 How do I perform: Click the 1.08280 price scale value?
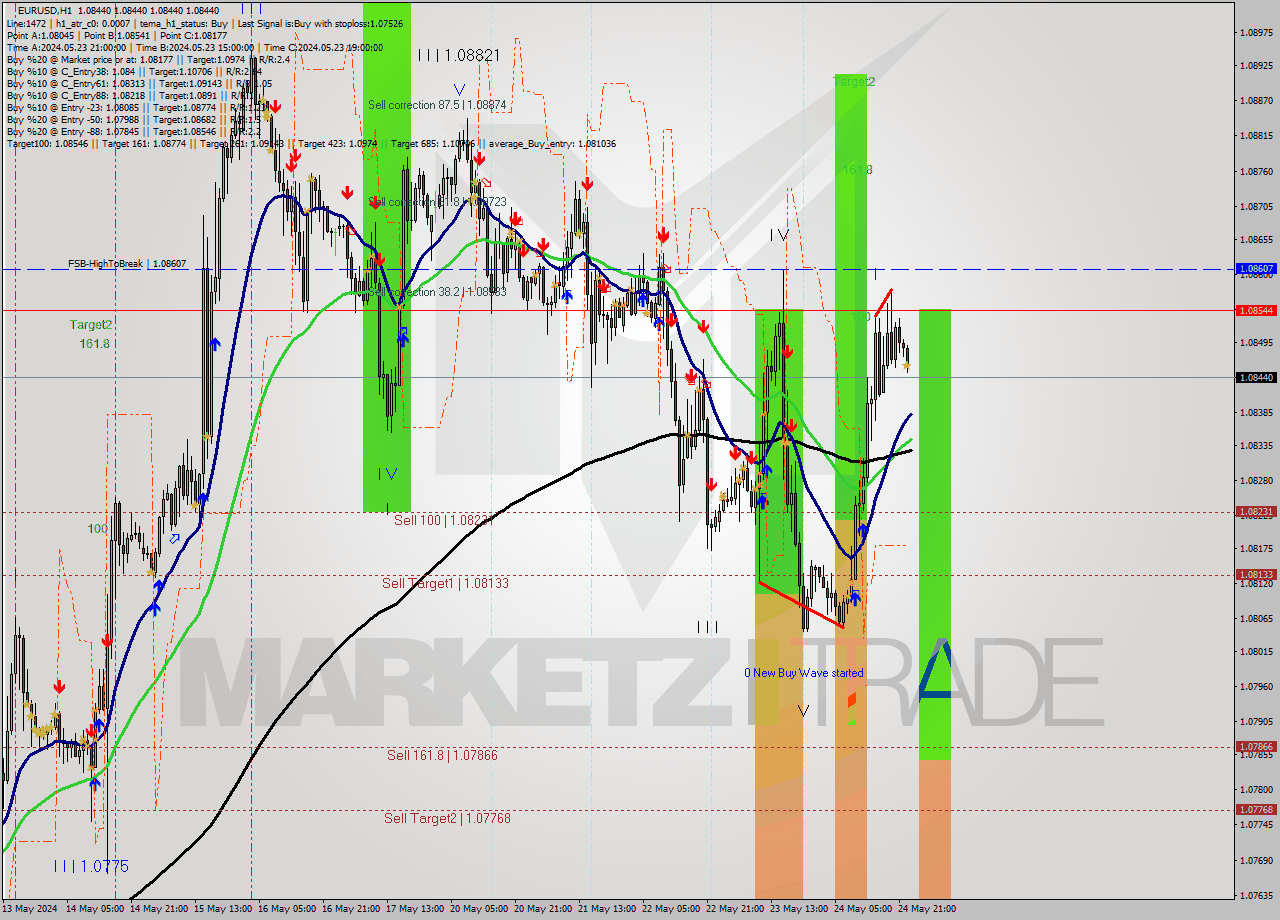[1255, 480]
